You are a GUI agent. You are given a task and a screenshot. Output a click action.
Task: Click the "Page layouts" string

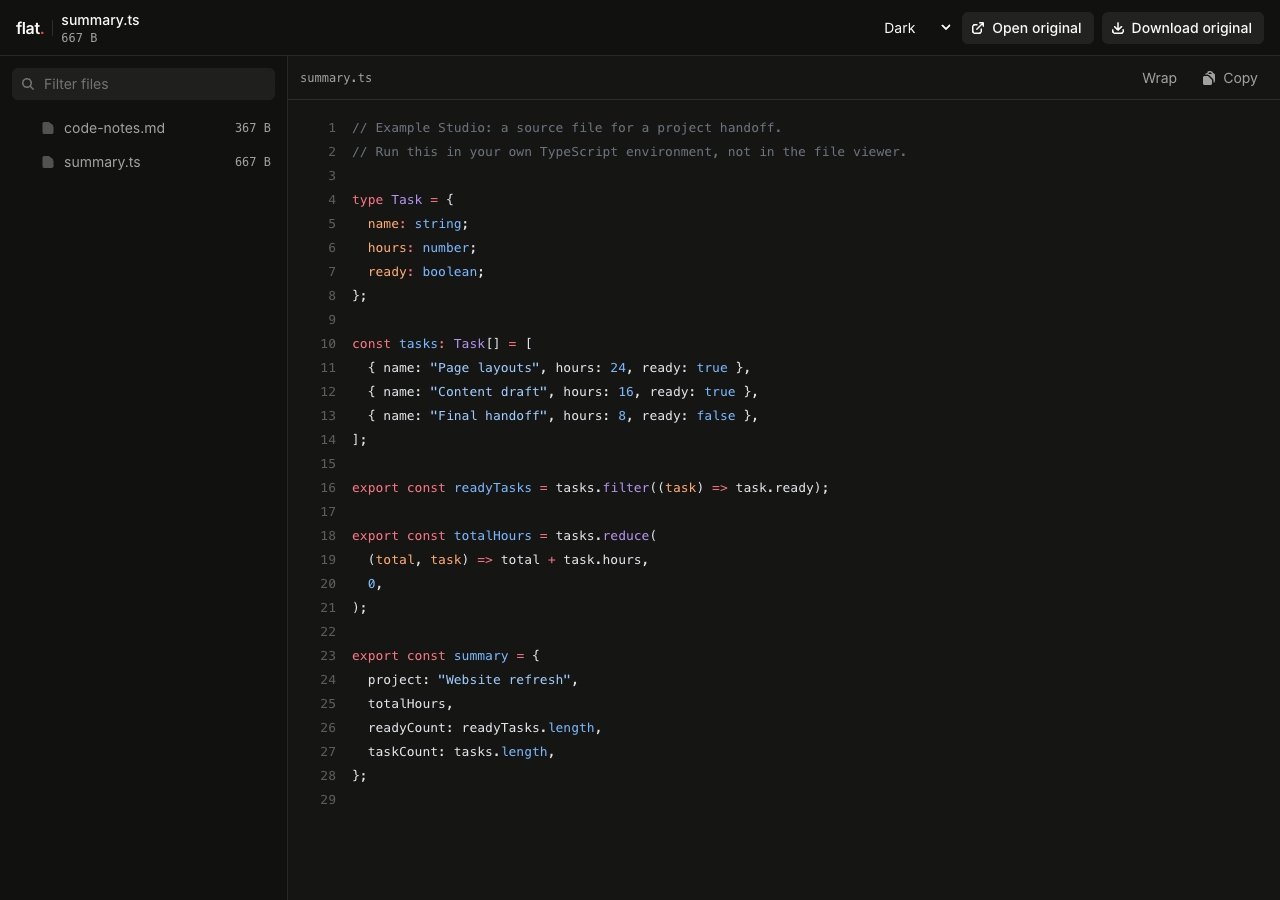click(485, 368)
